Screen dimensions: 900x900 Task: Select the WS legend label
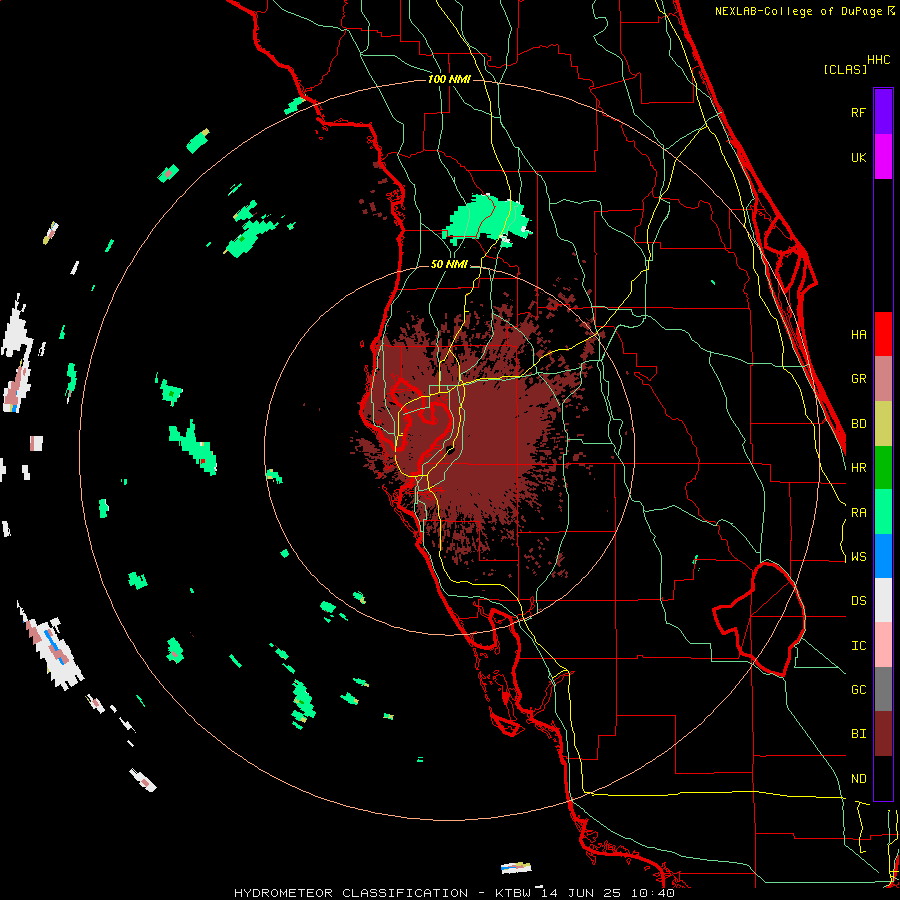click(858, 557)
